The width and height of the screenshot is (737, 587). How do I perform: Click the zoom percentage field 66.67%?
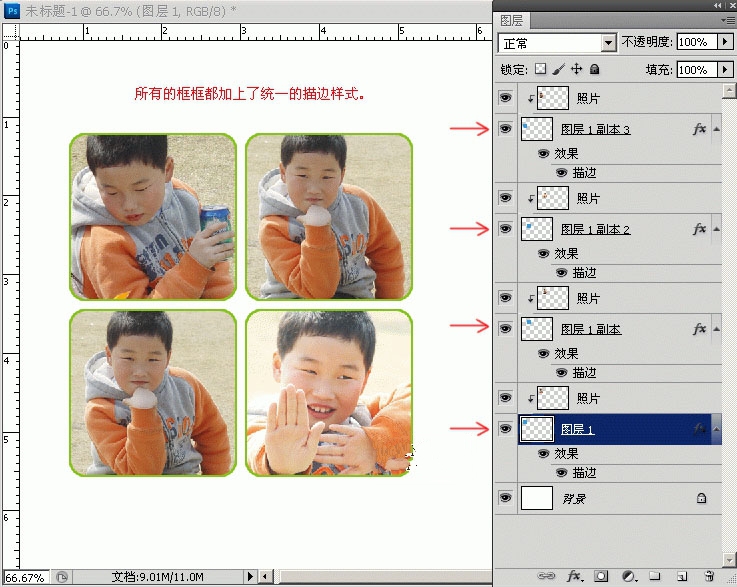click(25, 577)
